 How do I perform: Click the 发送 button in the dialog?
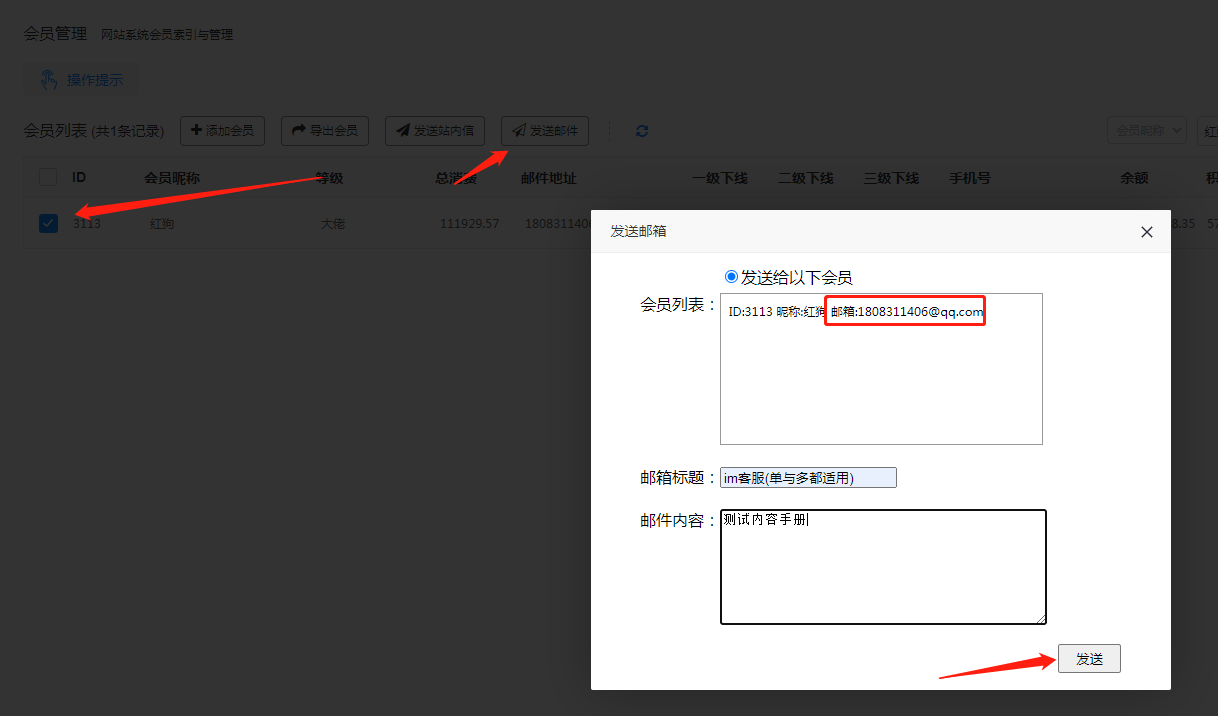coord(1089,659)
